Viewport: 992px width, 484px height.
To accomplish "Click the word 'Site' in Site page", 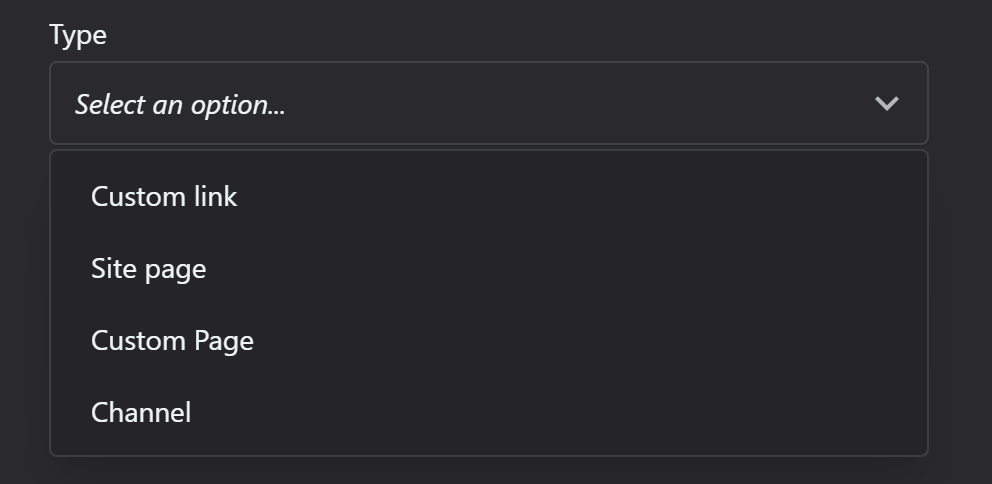I will (109, 269).
